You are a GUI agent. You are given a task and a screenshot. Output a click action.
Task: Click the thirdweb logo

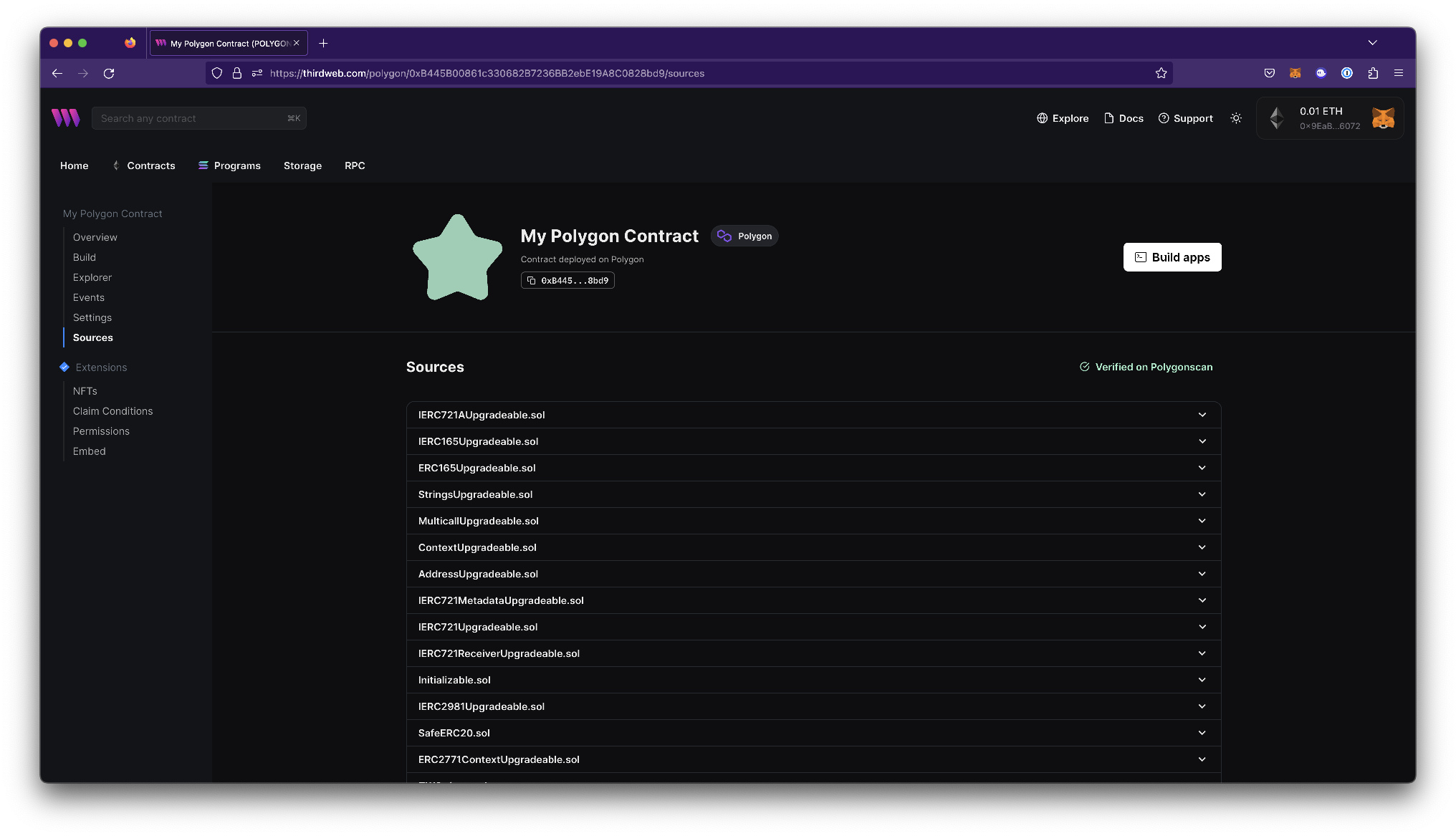click(x=66, y=117)
